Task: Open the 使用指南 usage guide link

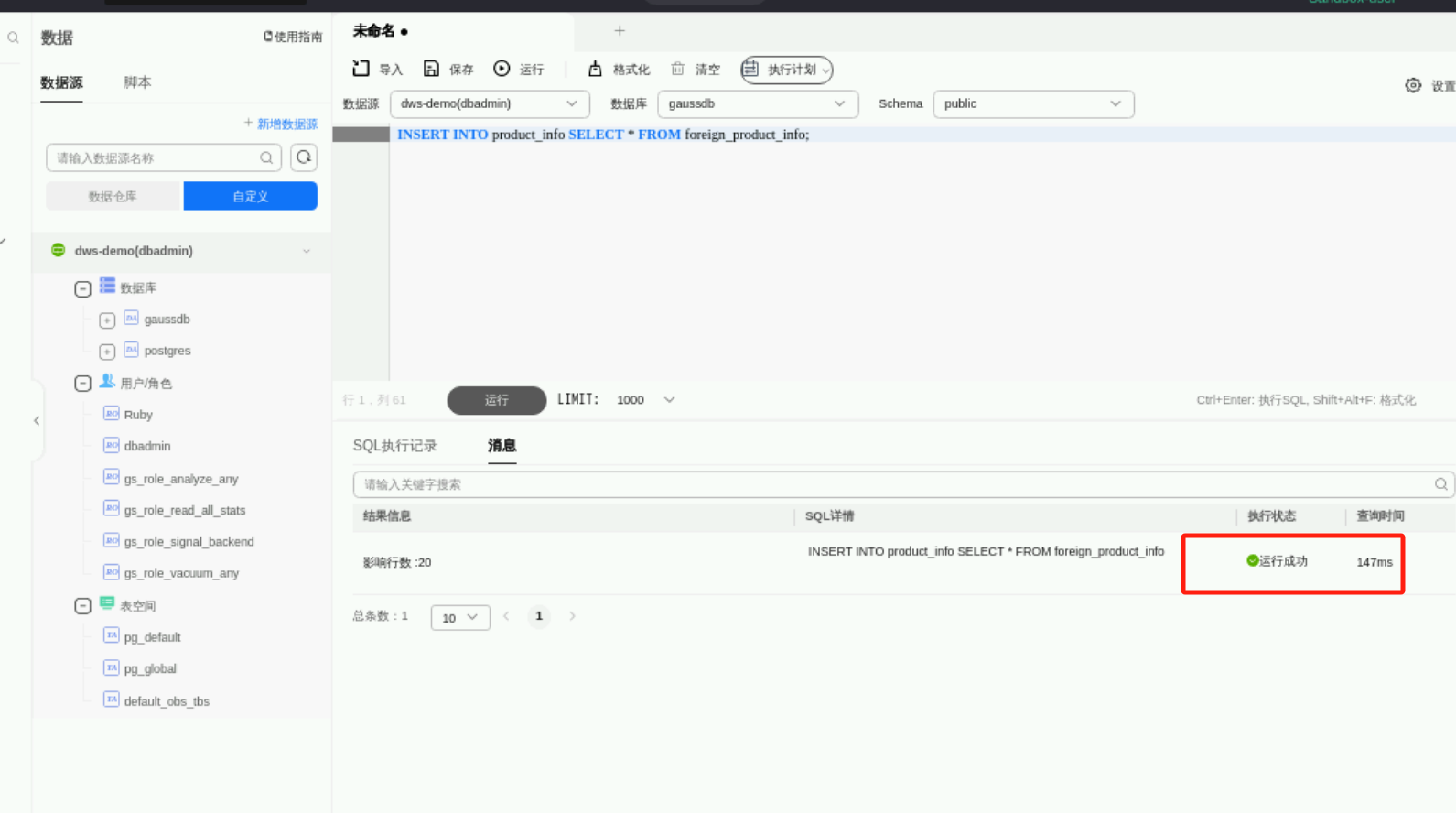Action: click(293, 37)
